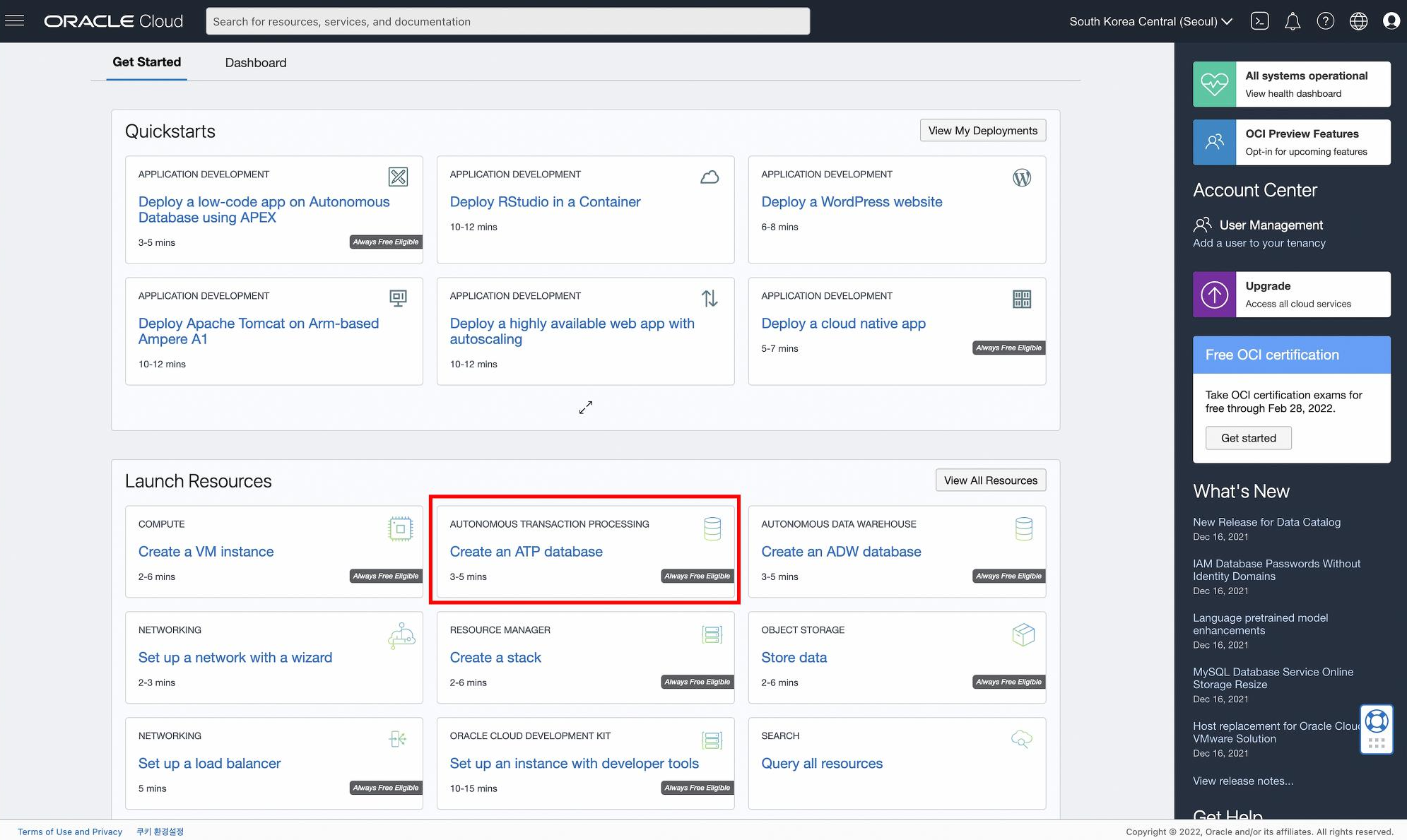Open the Create an ATP database link

(526, 552)
